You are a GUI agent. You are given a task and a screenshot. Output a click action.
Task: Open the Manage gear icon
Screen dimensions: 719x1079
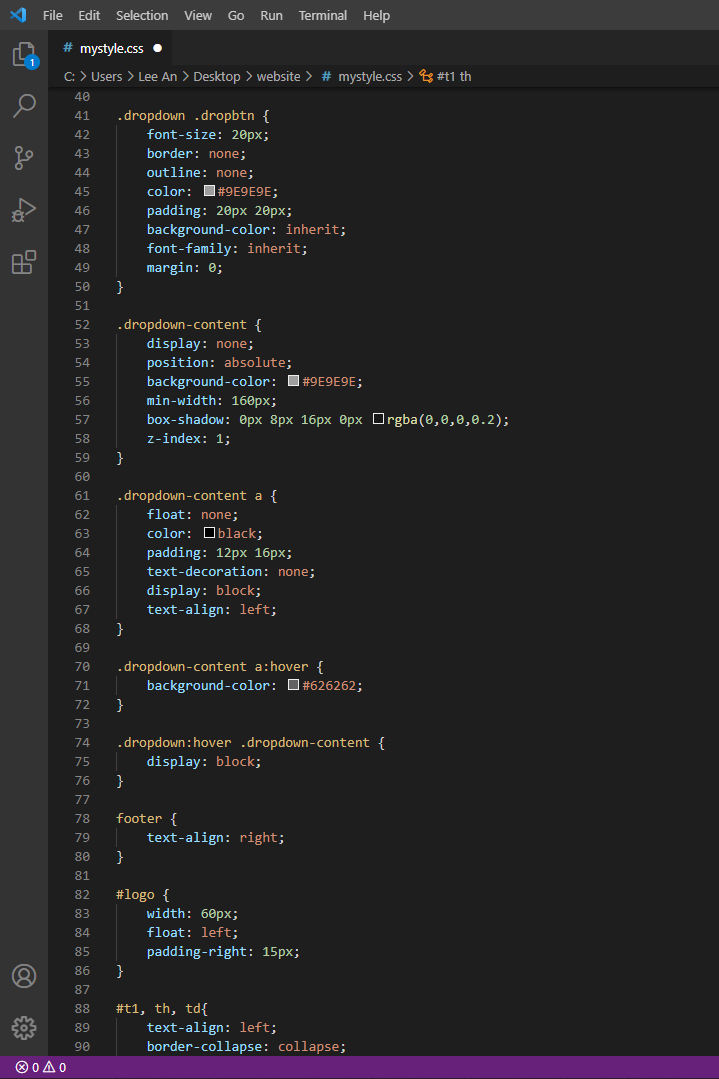(x=24, y=1027)
